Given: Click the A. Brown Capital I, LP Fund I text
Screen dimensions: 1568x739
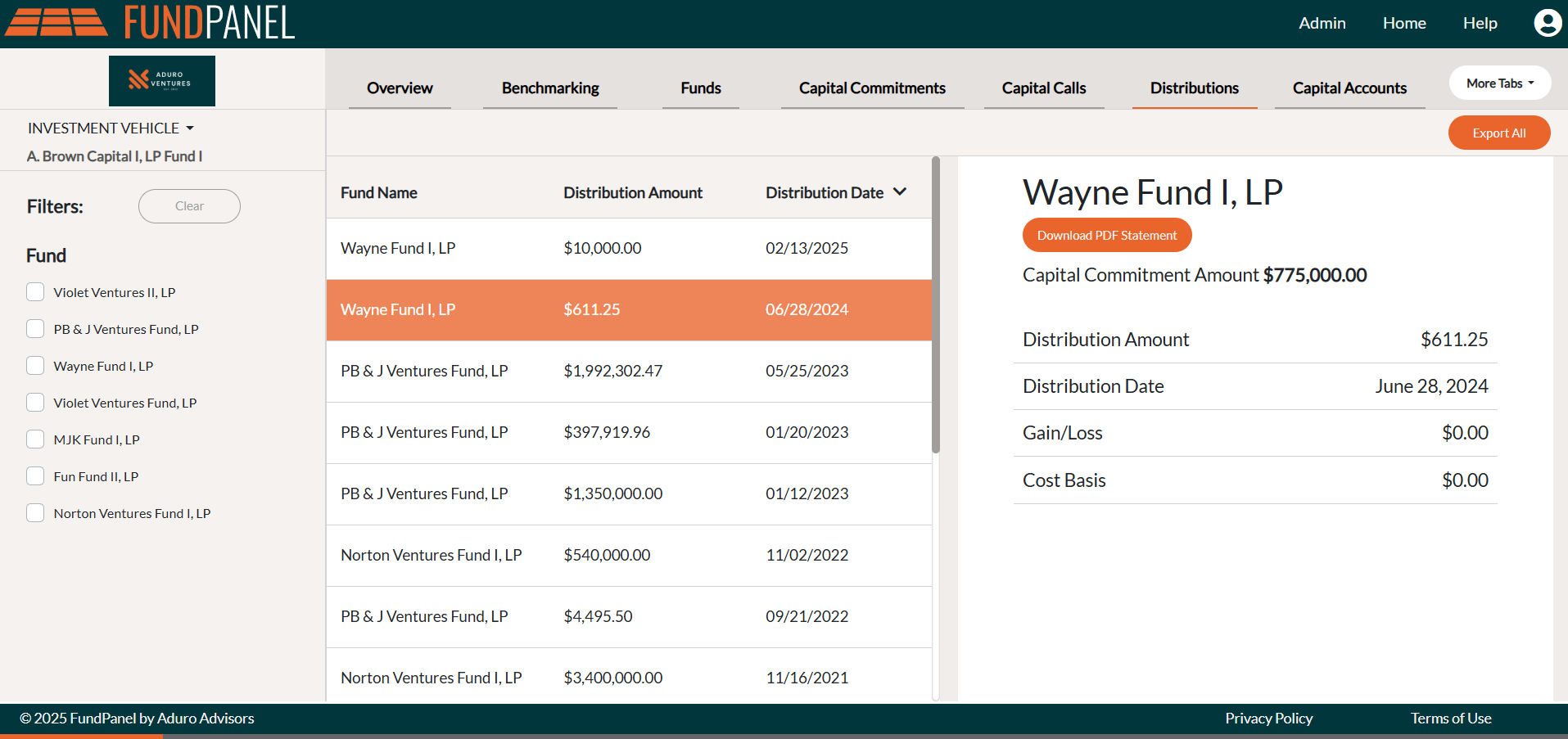Looking at the screenshot, I should point(115,156).
